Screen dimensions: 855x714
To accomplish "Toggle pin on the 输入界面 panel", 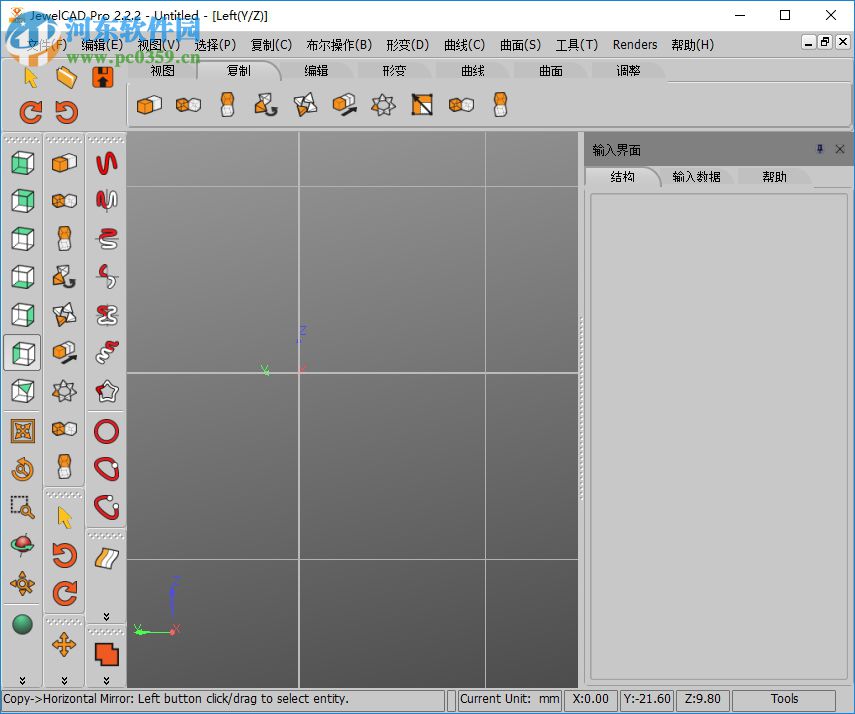I will (820, 149).
